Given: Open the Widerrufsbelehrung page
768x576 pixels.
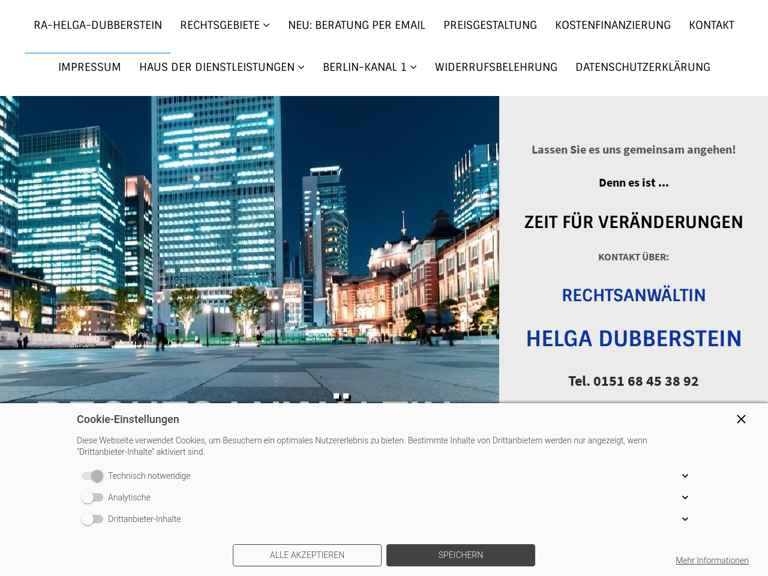Looking at the screenshot, I should pos(496,67).
